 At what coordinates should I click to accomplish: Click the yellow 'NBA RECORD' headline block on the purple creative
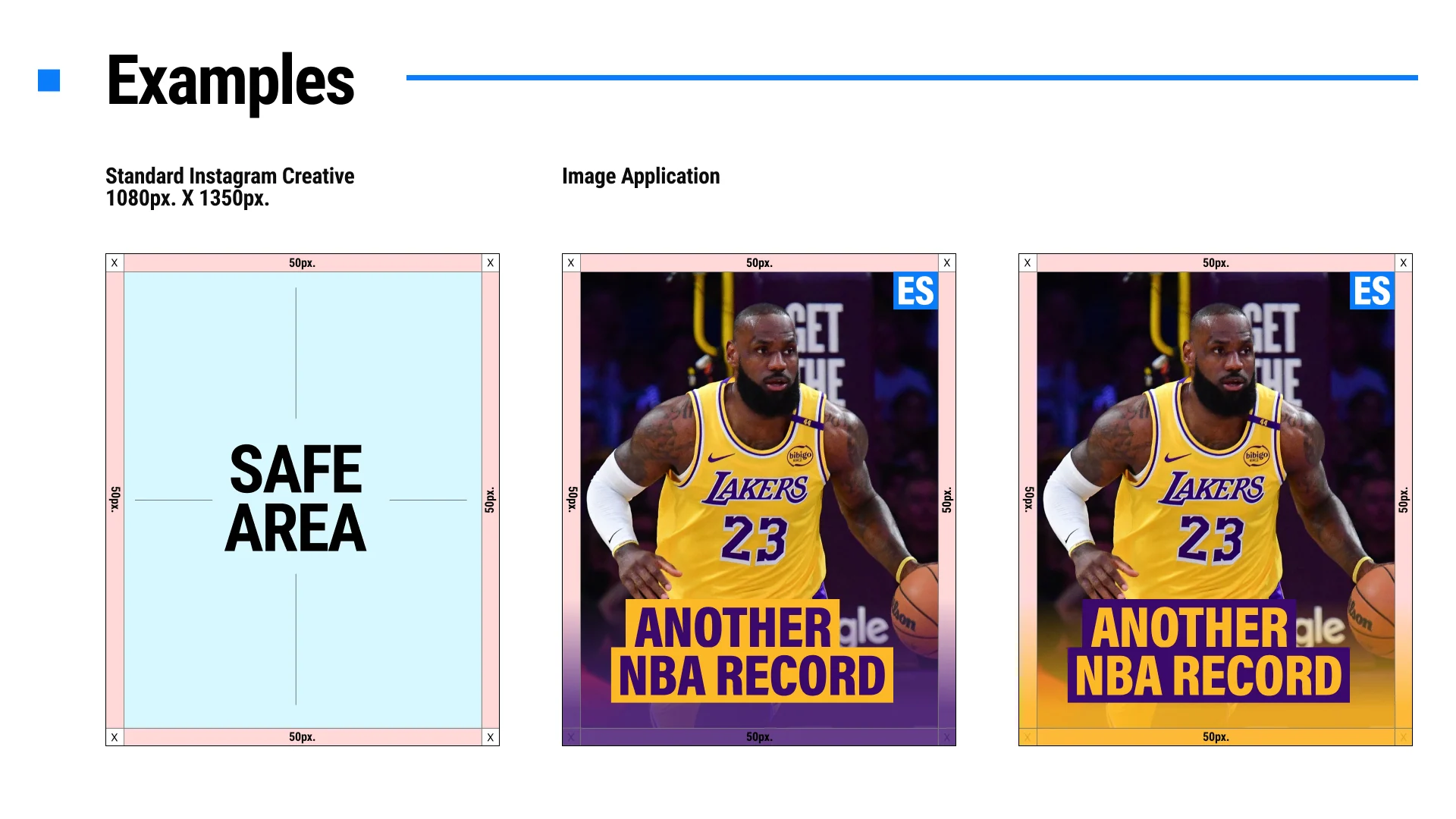[x=752, y=675]
